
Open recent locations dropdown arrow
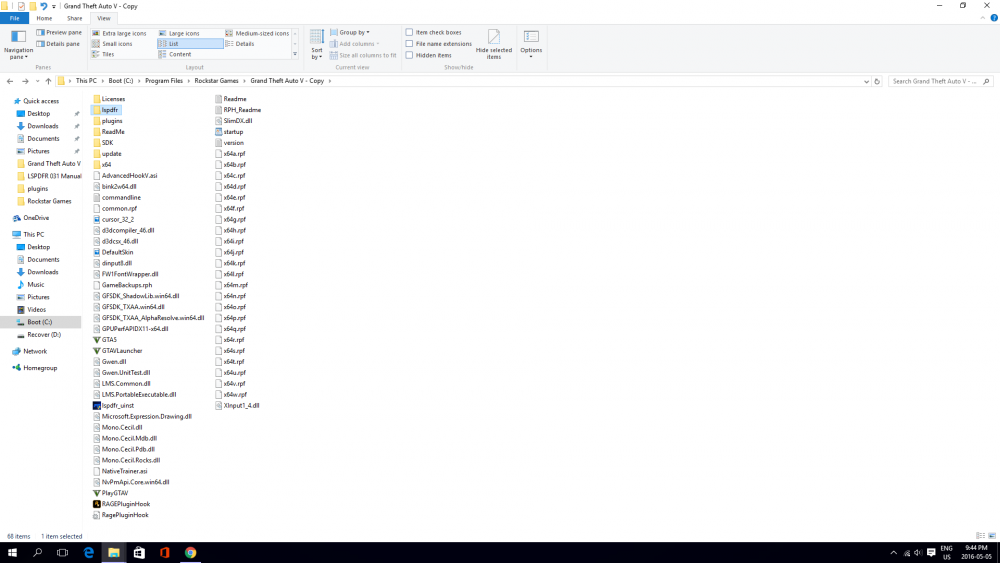(37, 81)
